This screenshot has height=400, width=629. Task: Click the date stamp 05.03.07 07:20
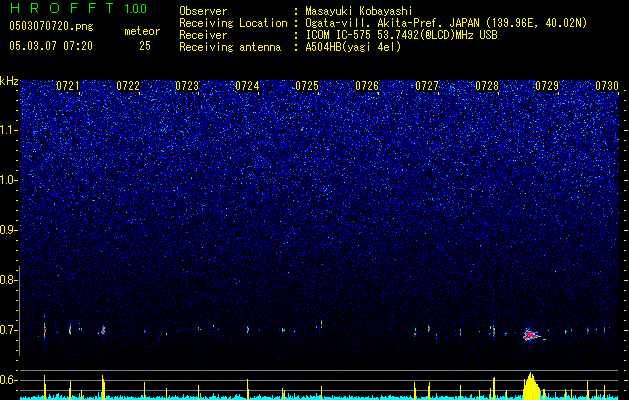[x=51, y=46]
